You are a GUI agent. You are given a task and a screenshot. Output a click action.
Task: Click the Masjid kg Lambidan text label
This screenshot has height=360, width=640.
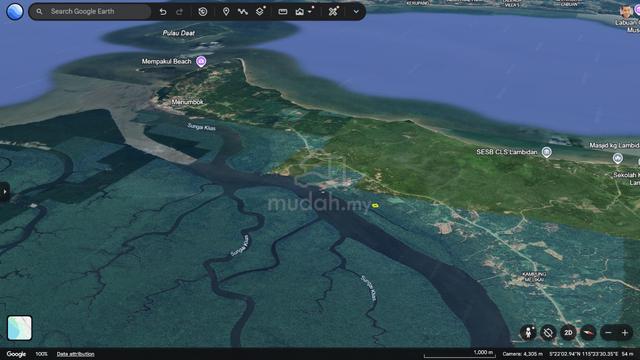(614, 145)
